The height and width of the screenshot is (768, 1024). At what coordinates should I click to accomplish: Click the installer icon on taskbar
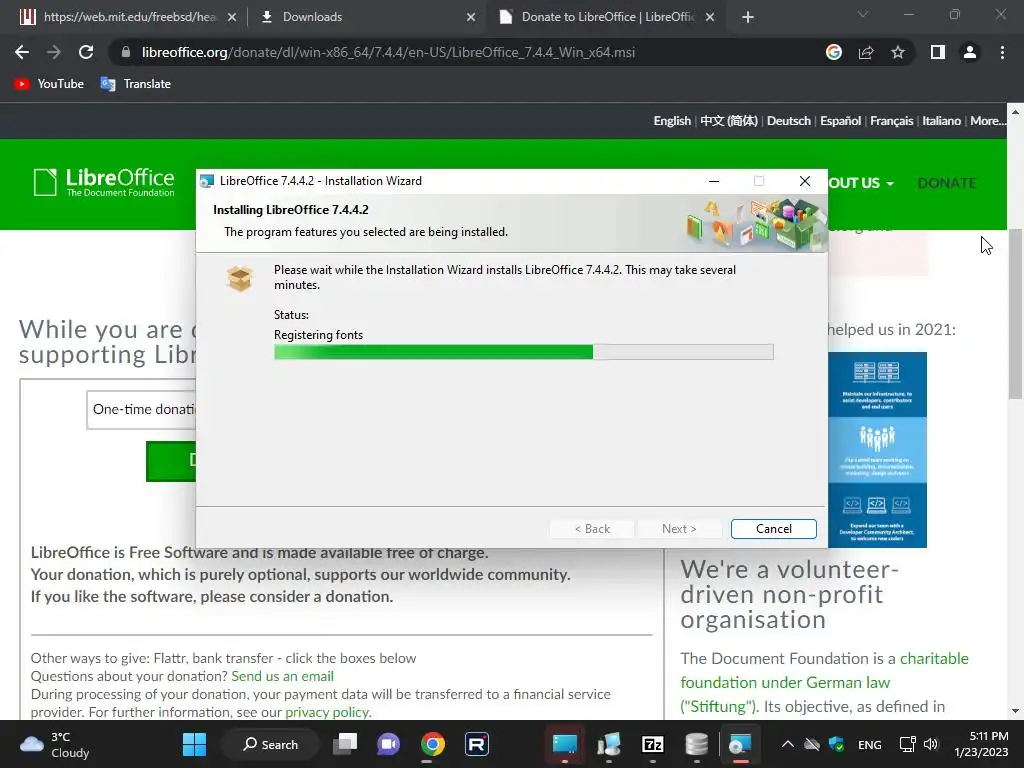(740, 744)
